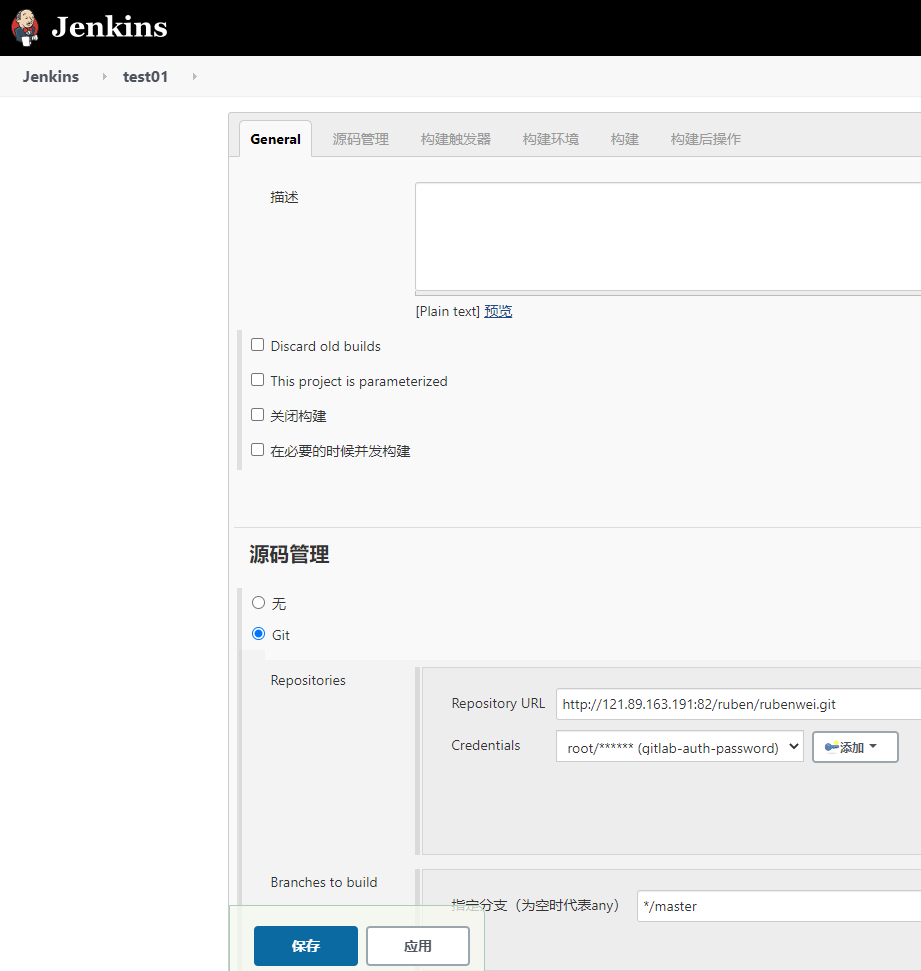921x971 pixels.
Task: Toggle the 关闭构建 checkbox
Action: point(258,415)
